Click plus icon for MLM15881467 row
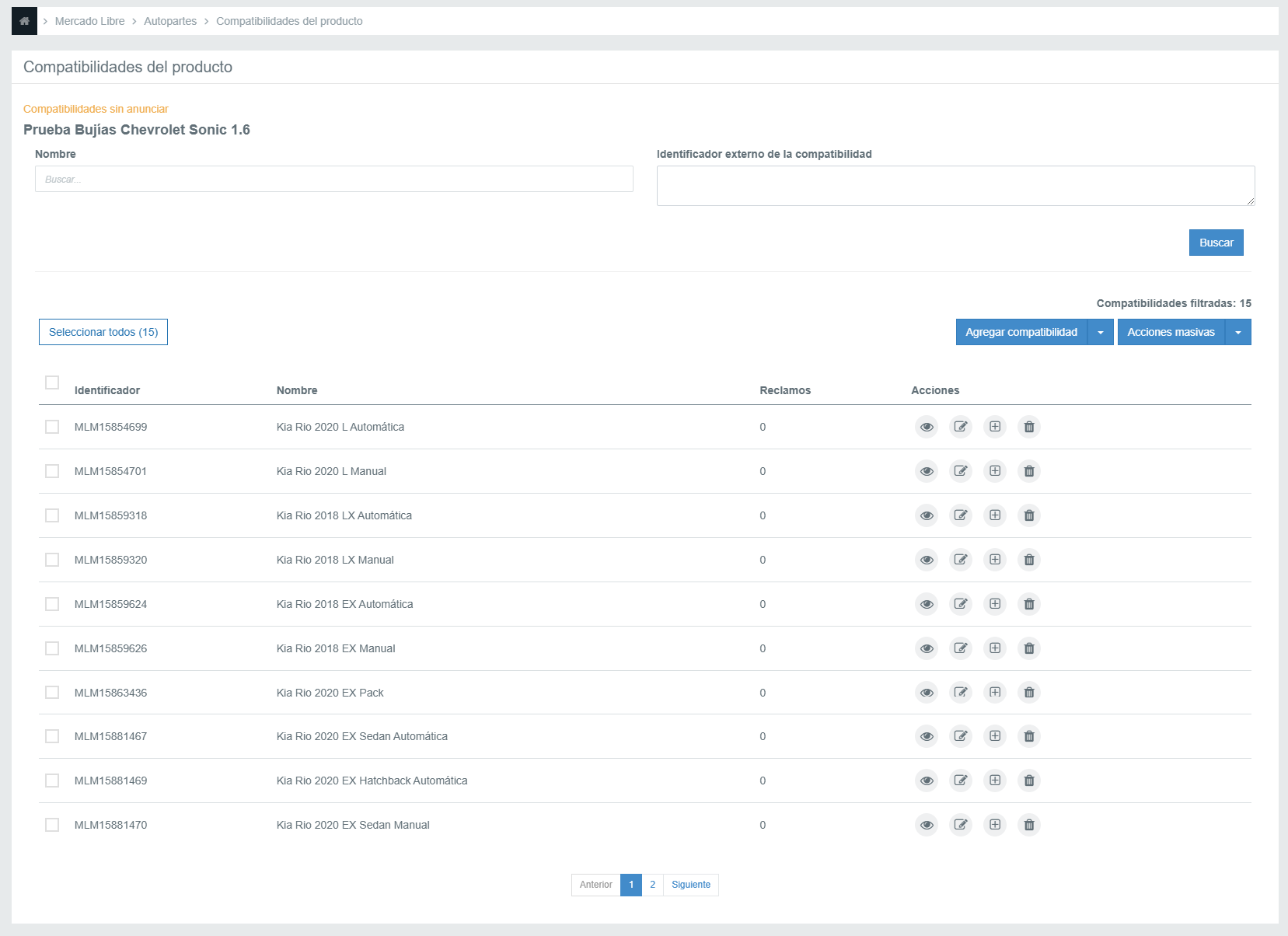The height and width of the screenshot is (936, 1288). pyautogui.click(x=995, y=736)
